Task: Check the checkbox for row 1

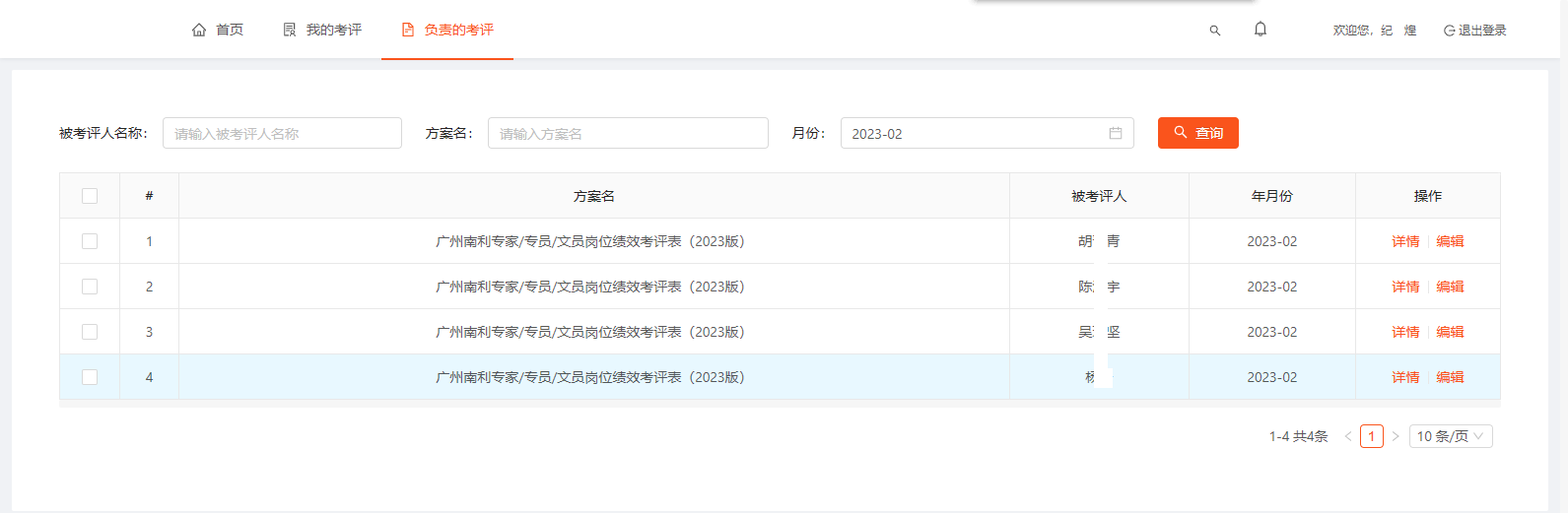Action: coord(90,241)
